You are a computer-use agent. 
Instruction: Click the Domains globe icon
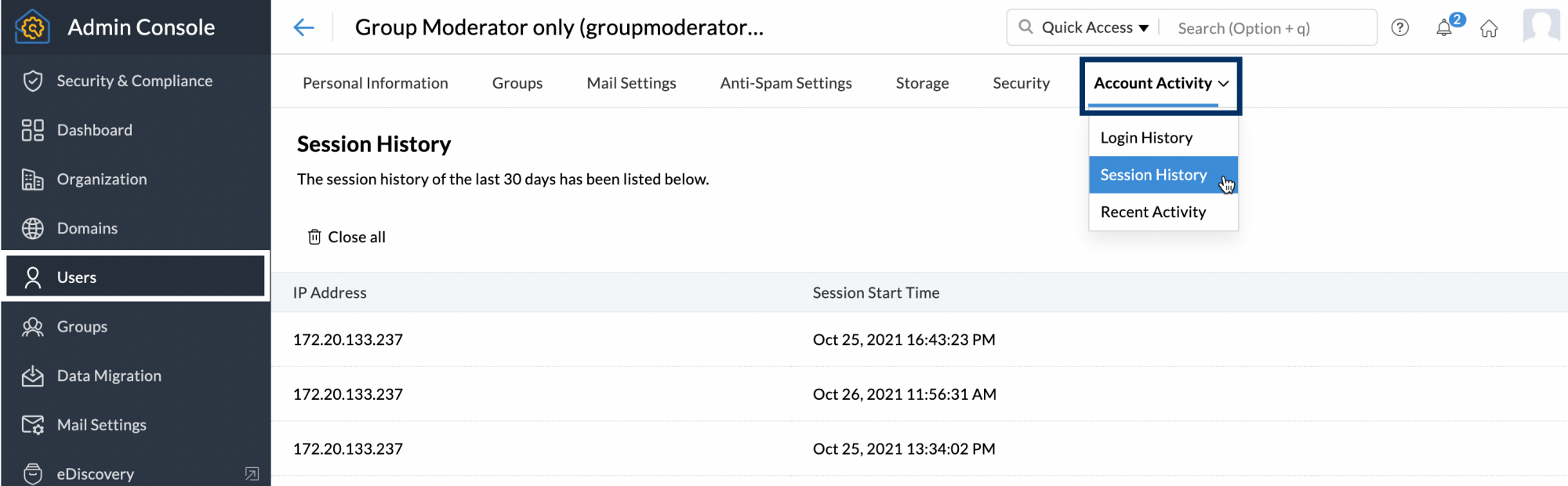[x=33, y=228]
